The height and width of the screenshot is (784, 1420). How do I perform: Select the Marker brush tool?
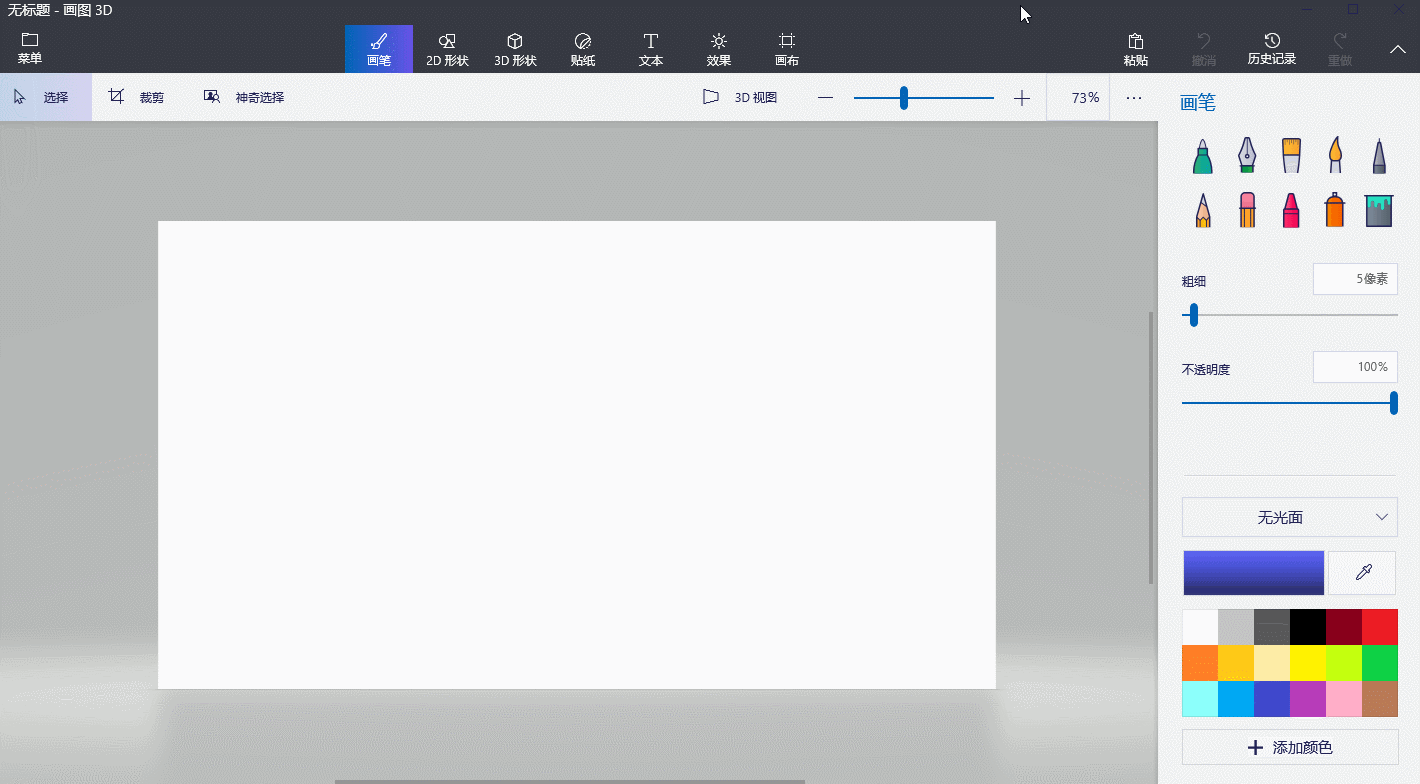pos(1203,155)
